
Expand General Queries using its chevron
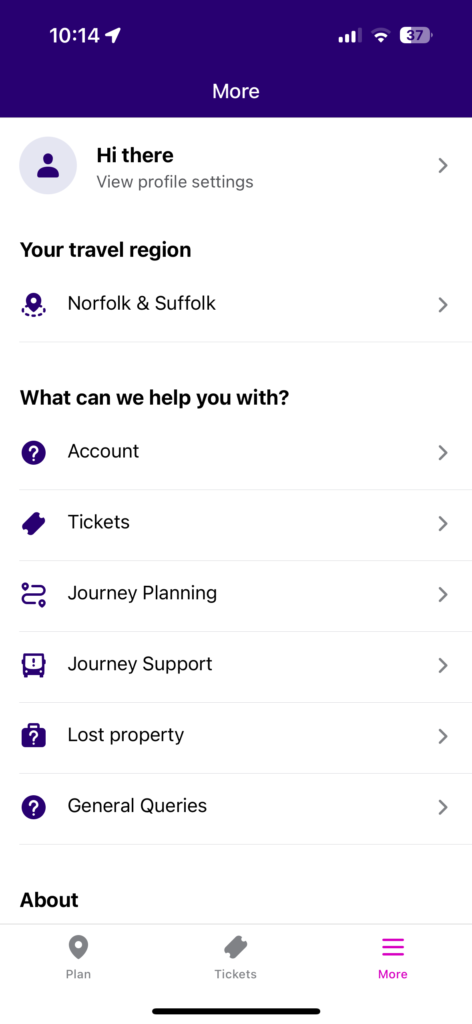tap(443, 808)
